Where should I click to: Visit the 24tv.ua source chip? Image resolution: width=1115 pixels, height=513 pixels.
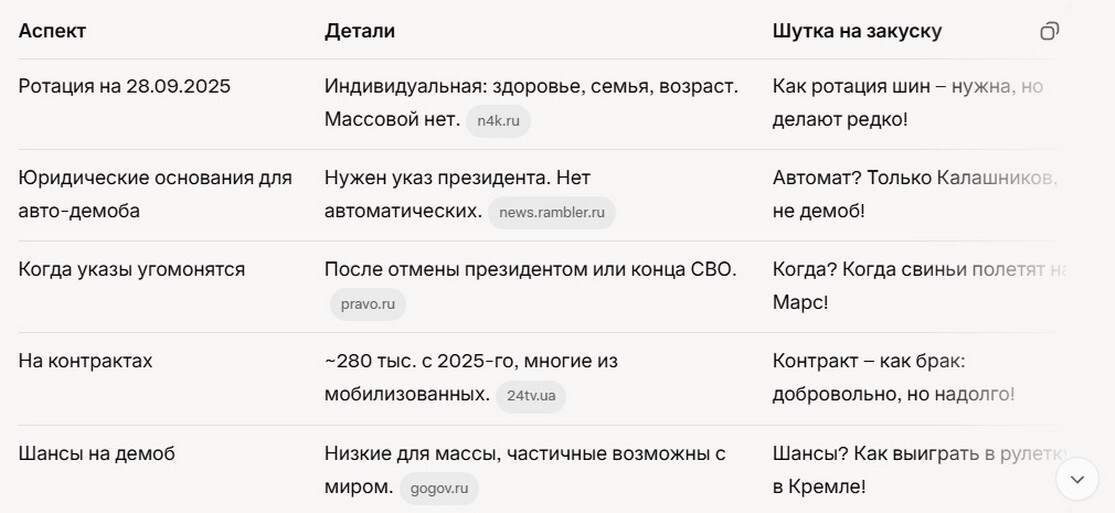tap(531, 396)
